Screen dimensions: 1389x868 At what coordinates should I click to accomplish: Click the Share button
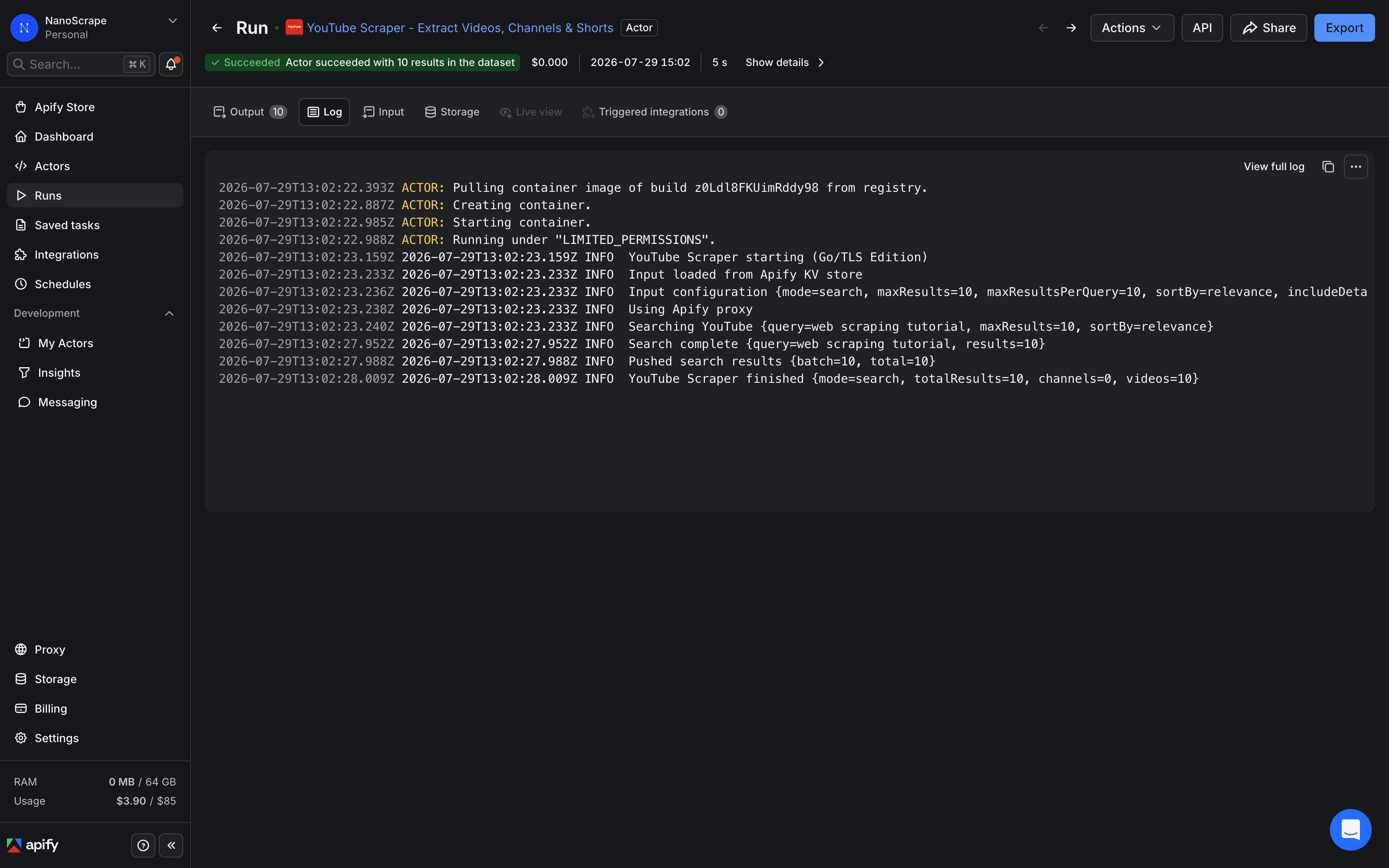point(1268,27)
